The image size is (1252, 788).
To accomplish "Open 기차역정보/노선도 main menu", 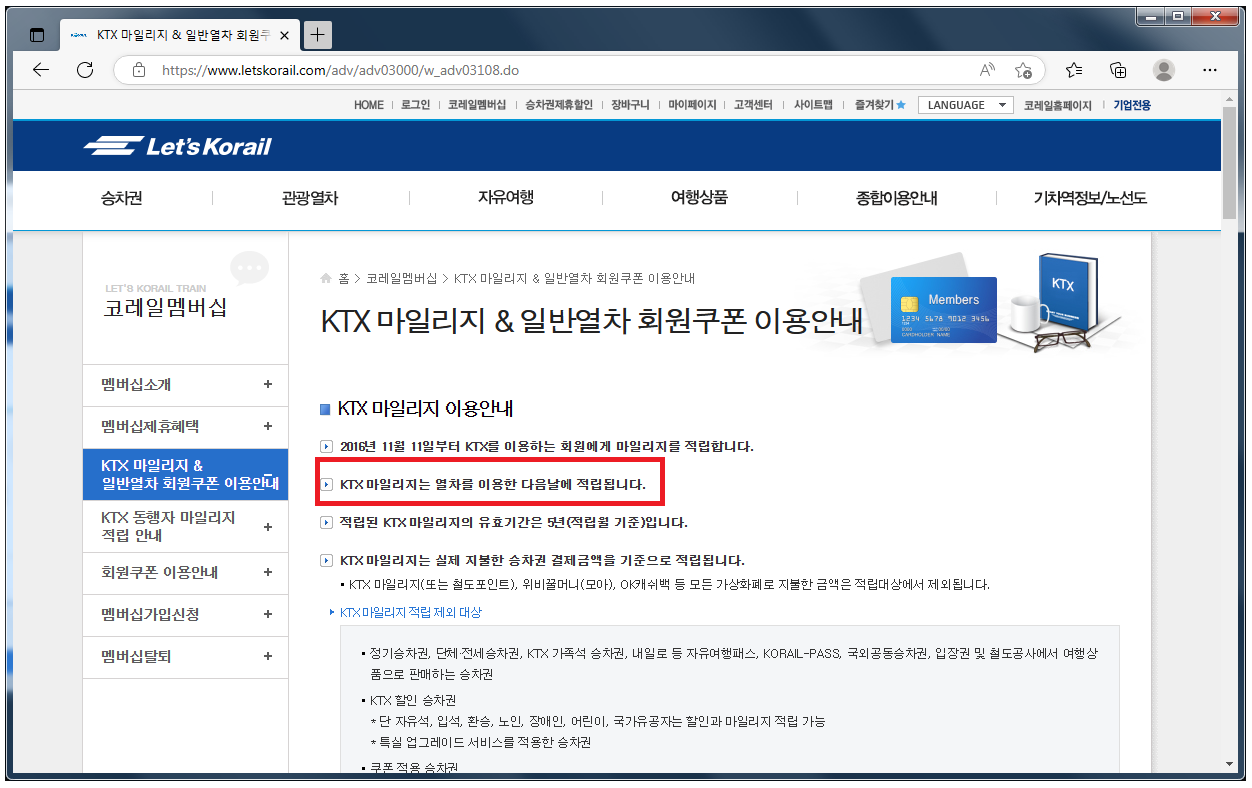I will [x=1090, y=198].
